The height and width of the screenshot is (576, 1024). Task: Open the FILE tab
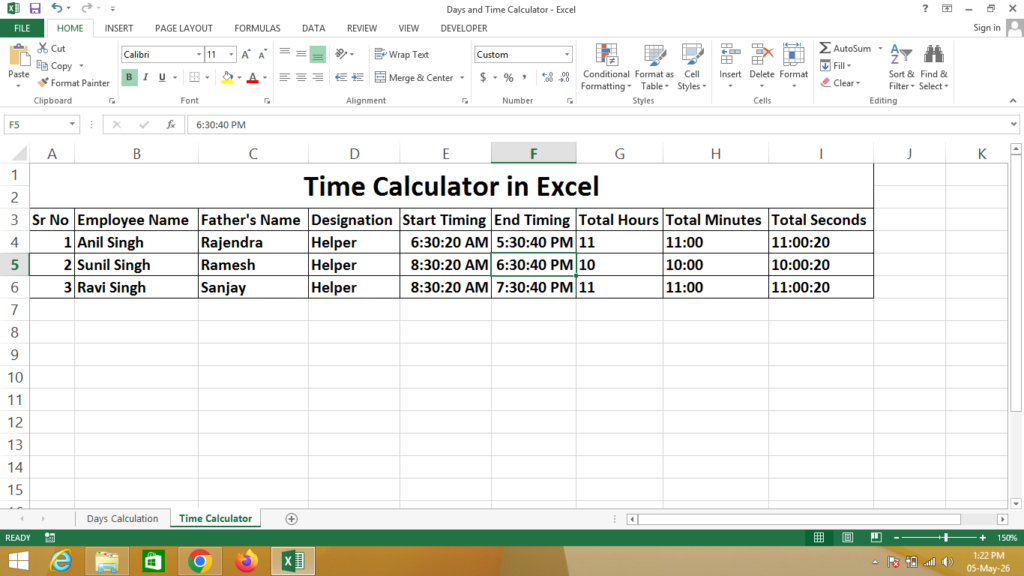(x=22, y=28)
